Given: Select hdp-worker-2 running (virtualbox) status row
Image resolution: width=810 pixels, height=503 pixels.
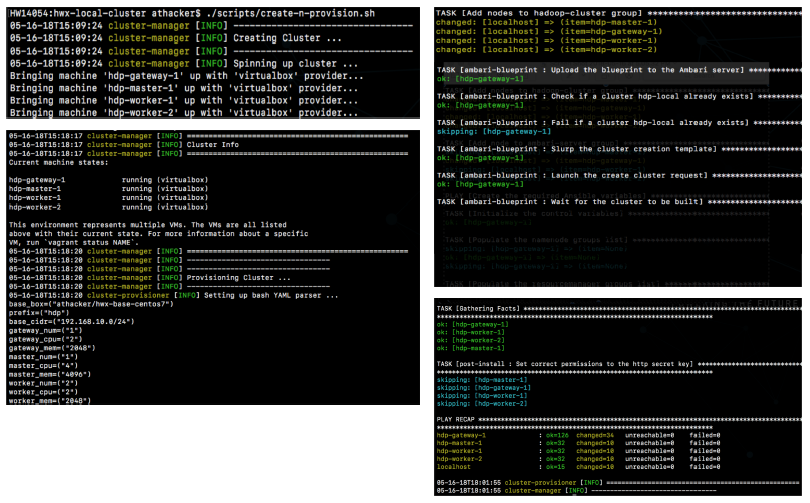Looking at the screenshot, I should point(108,207).
